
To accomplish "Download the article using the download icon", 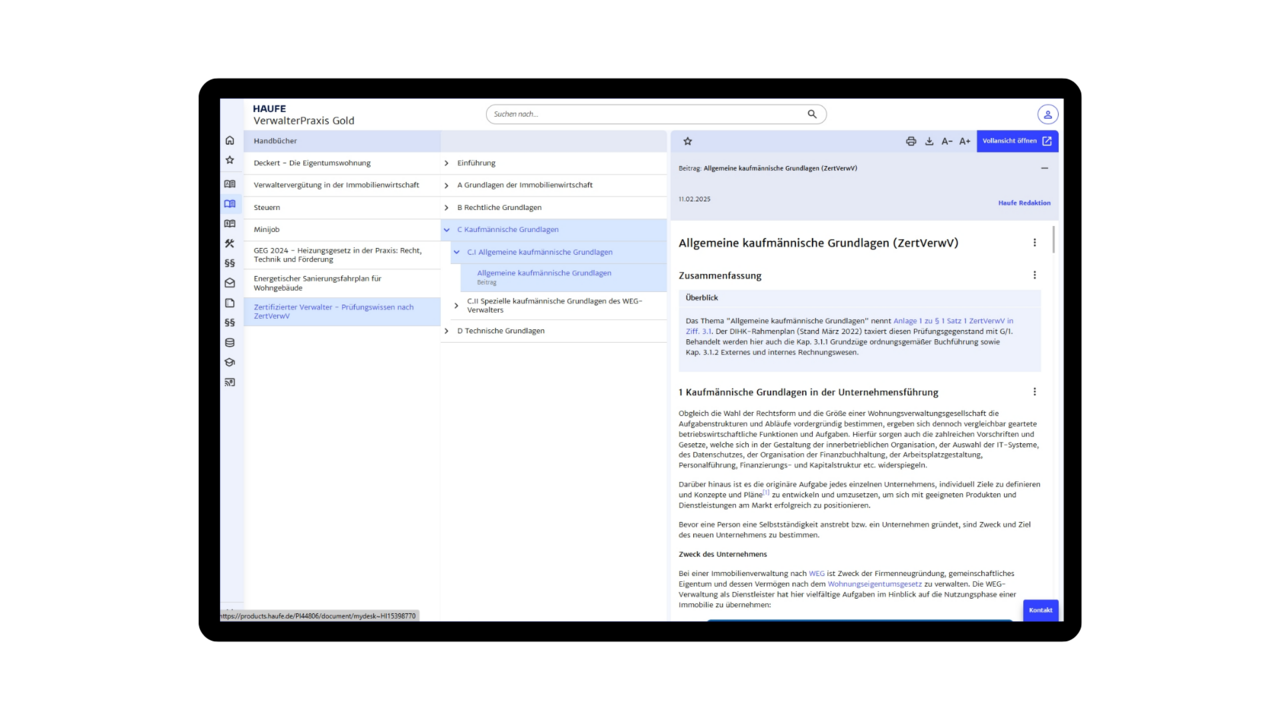I will (929, 142).
